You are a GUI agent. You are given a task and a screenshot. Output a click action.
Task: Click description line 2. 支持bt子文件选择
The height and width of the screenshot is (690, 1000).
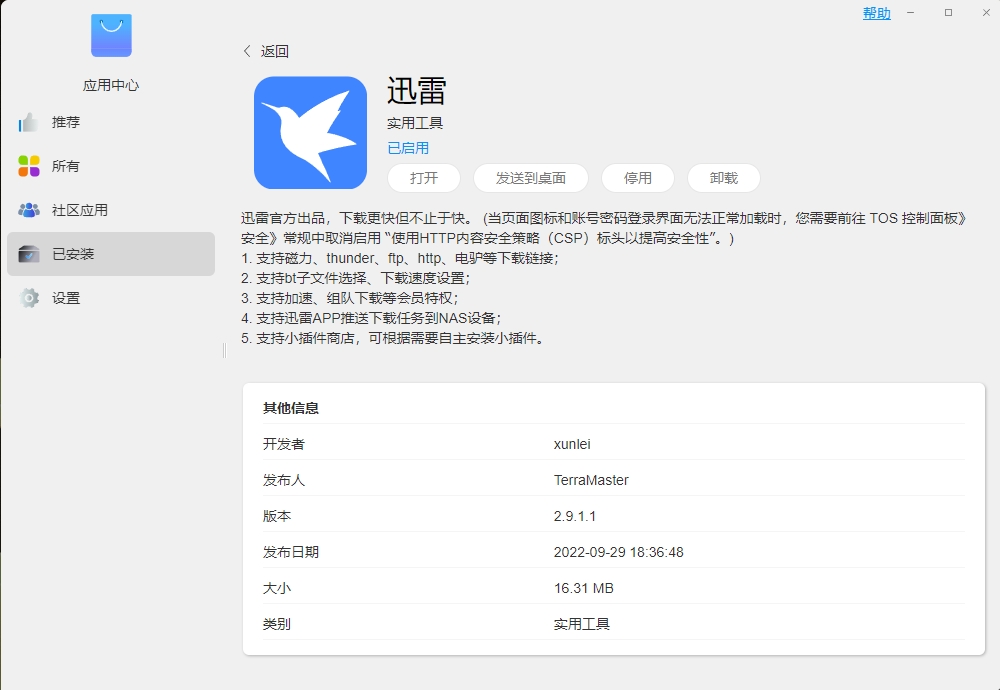tap(355, 278)
